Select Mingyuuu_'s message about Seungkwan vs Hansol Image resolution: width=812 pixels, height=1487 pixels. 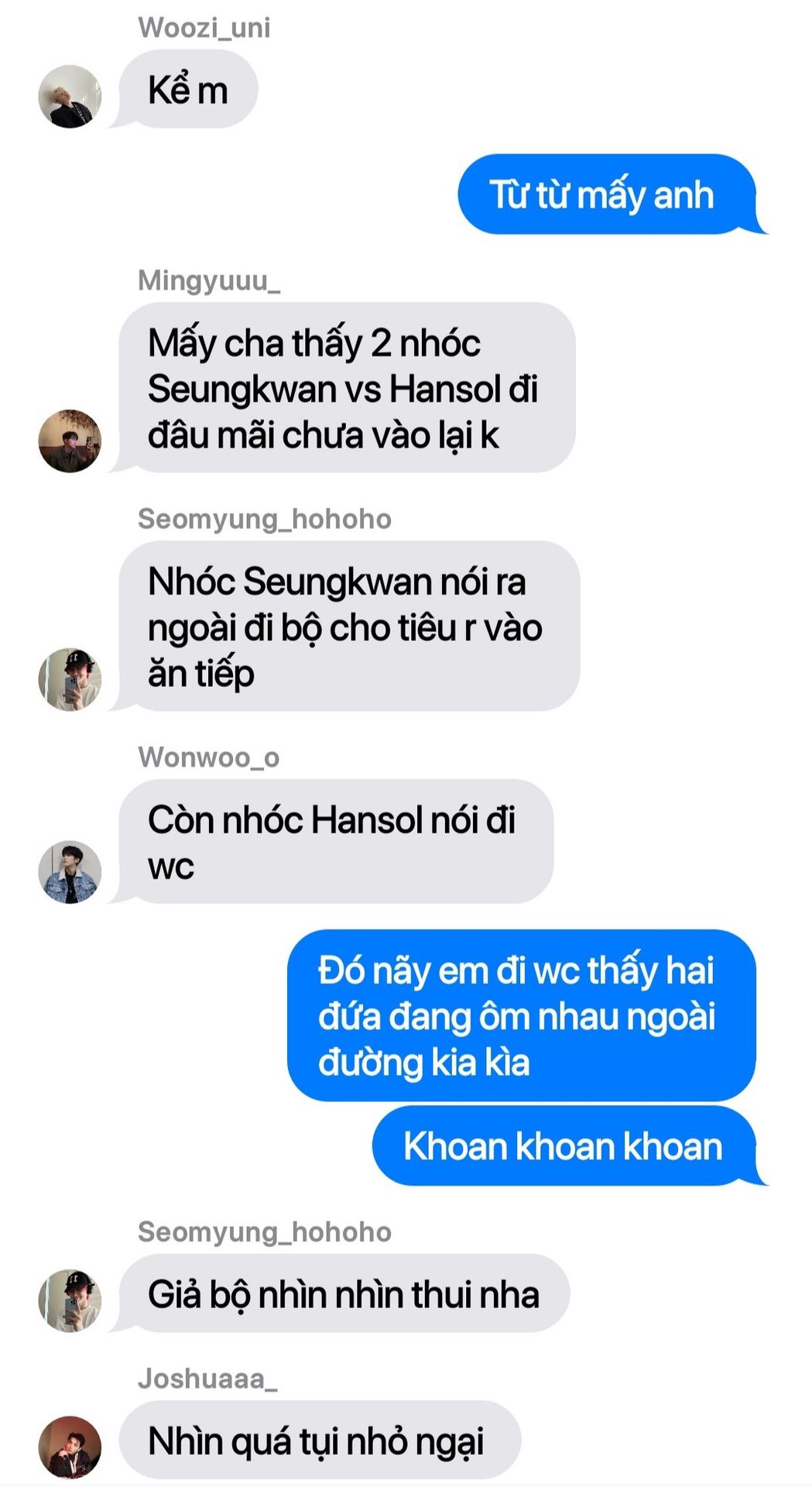[x=346, y=387]
